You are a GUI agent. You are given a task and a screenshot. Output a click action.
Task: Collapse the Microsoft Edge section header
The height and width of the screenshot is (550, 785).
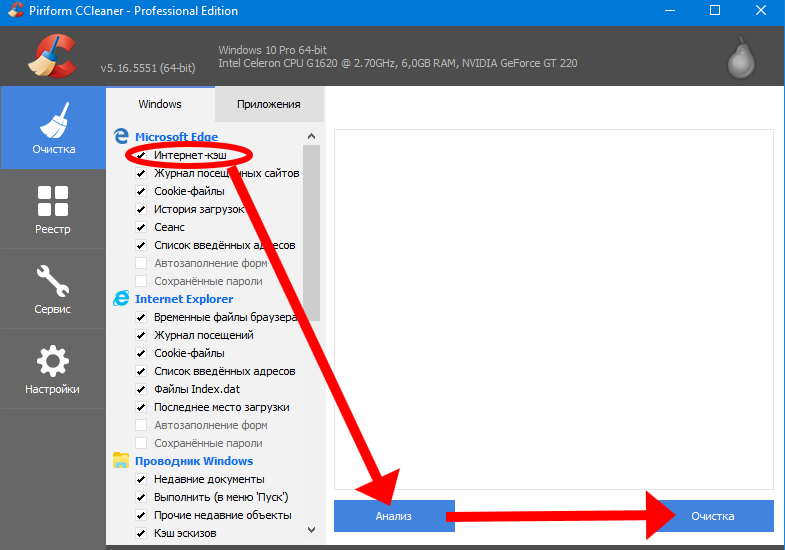point(176,137)
